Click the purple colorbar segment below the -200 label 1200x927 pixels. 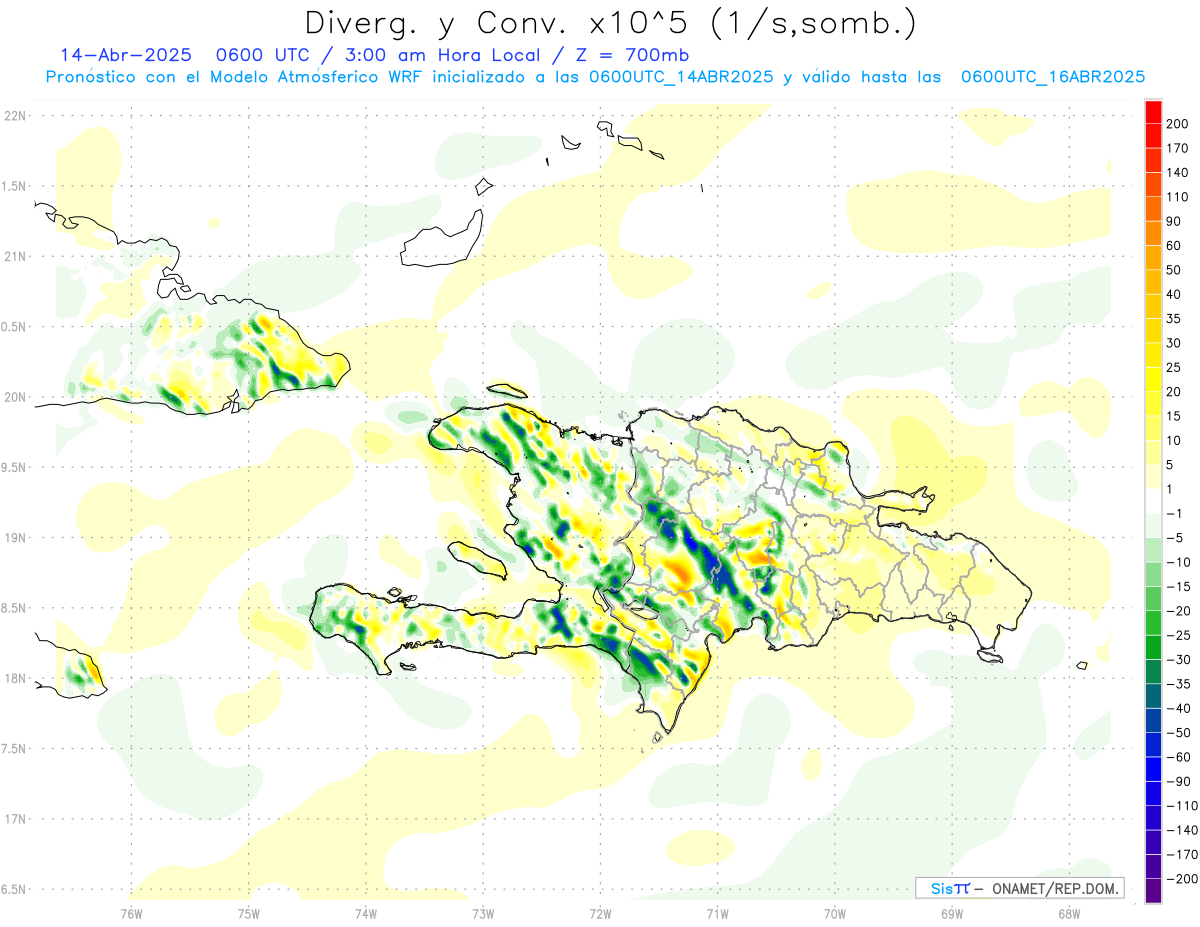pos(1153,890)
